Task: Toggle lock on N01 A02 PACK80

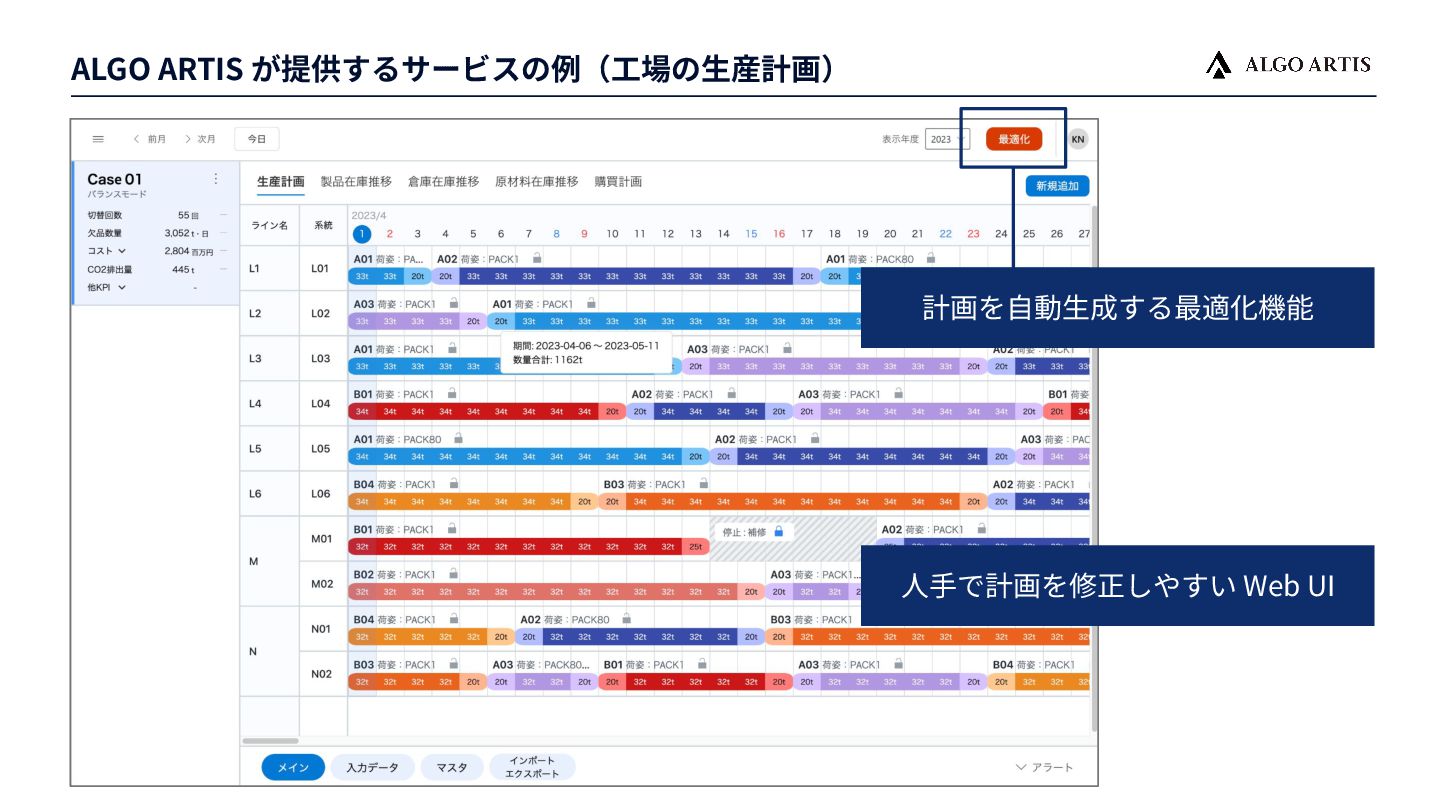Action: 626,619
